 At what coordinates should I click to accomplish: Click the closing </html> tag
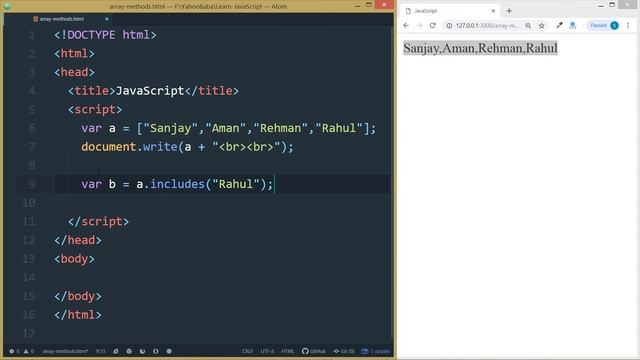coord(78,315)
